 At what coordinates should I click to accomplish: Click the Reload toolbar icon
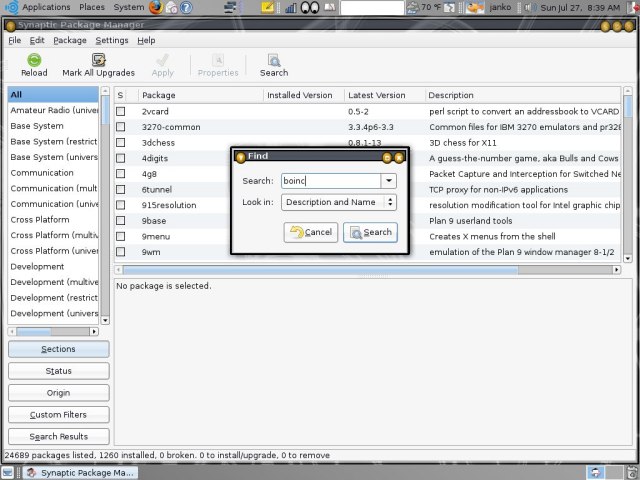(34, 60)
